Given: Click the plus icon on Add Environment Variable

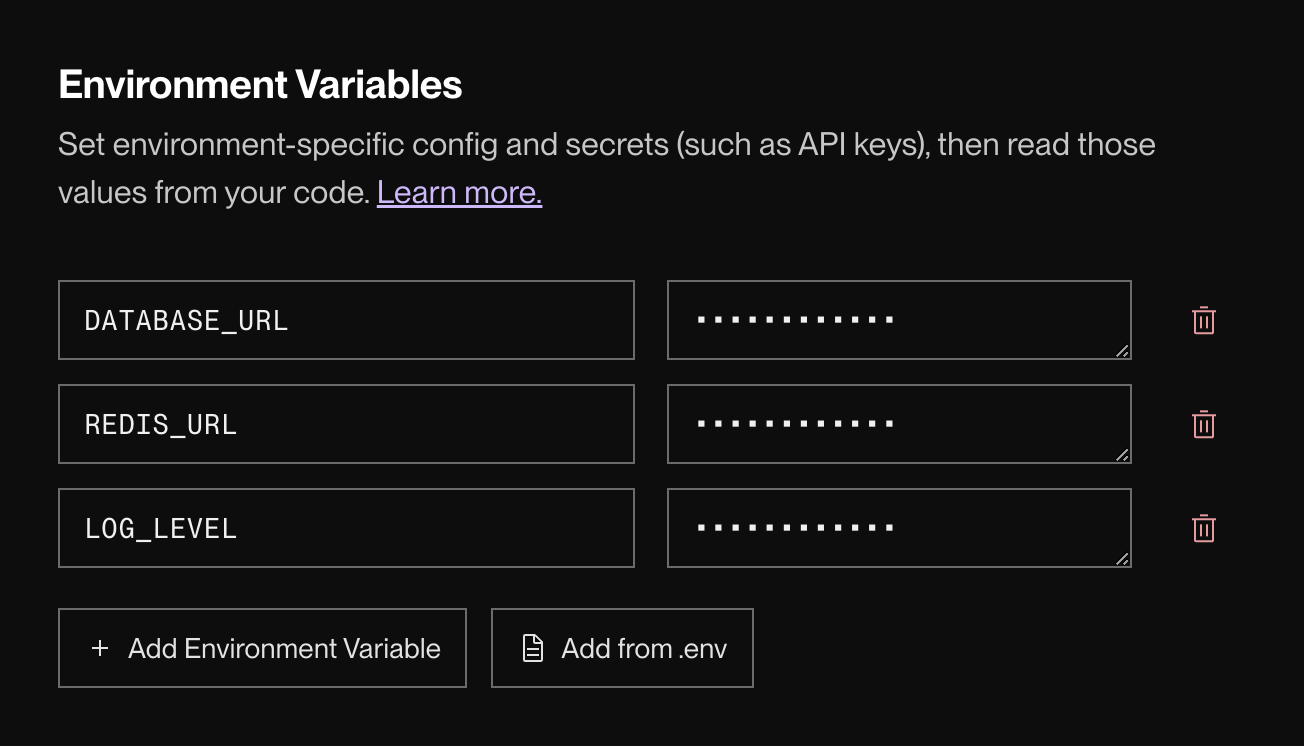Looking at the screenshot, I should [x=99, y=648].
